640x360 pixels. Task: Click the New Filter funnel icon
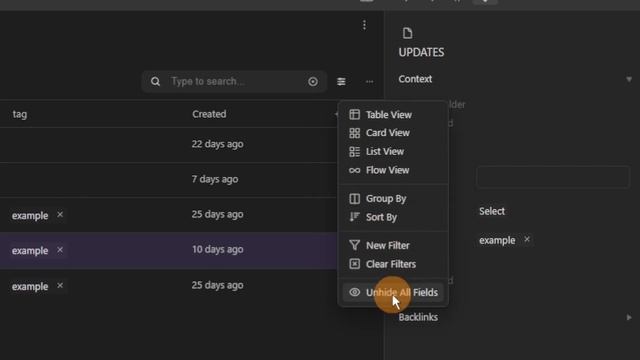click(354, 245)
